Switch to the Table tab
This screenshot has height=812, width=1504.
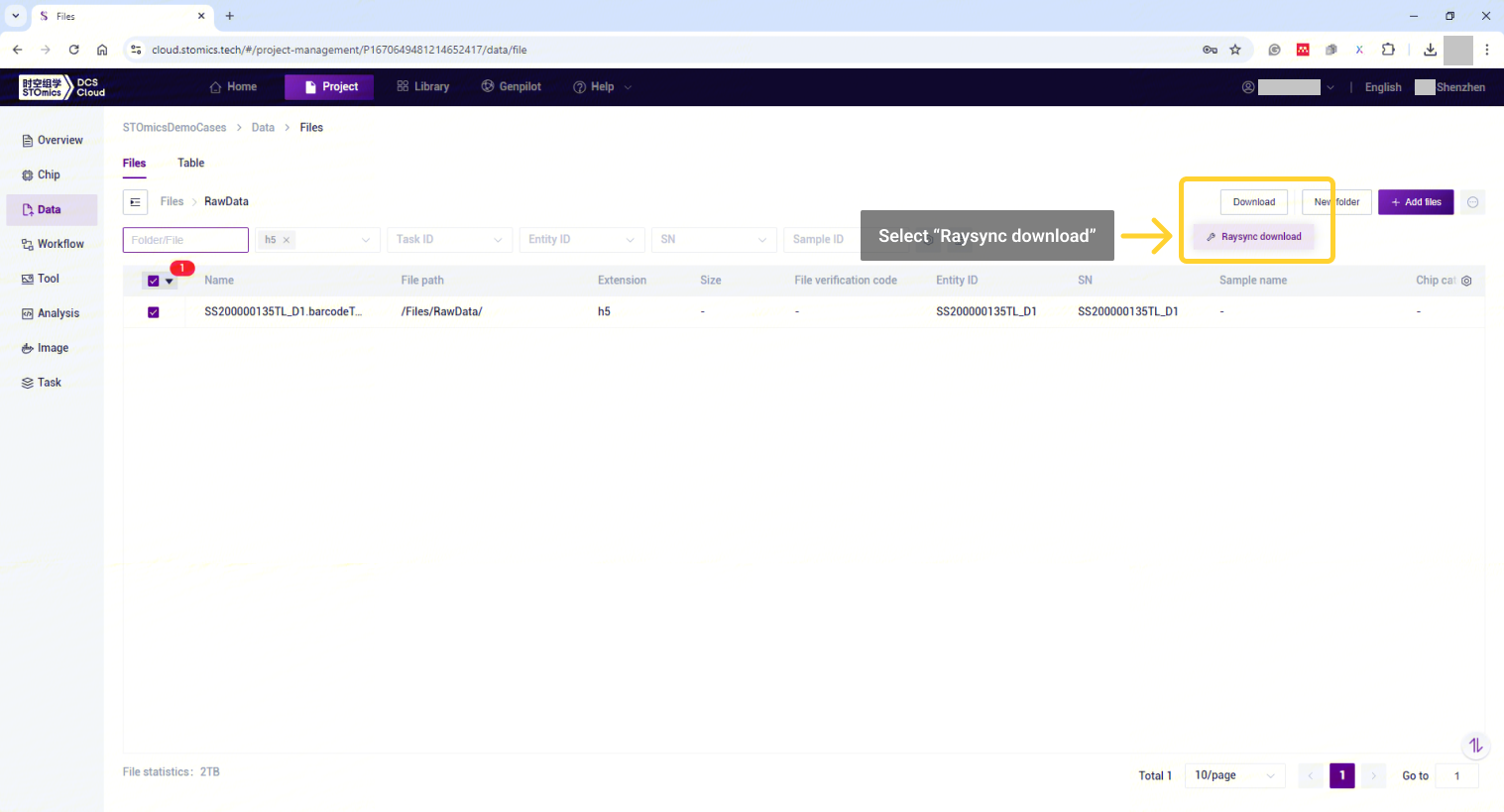coord(190,163)
